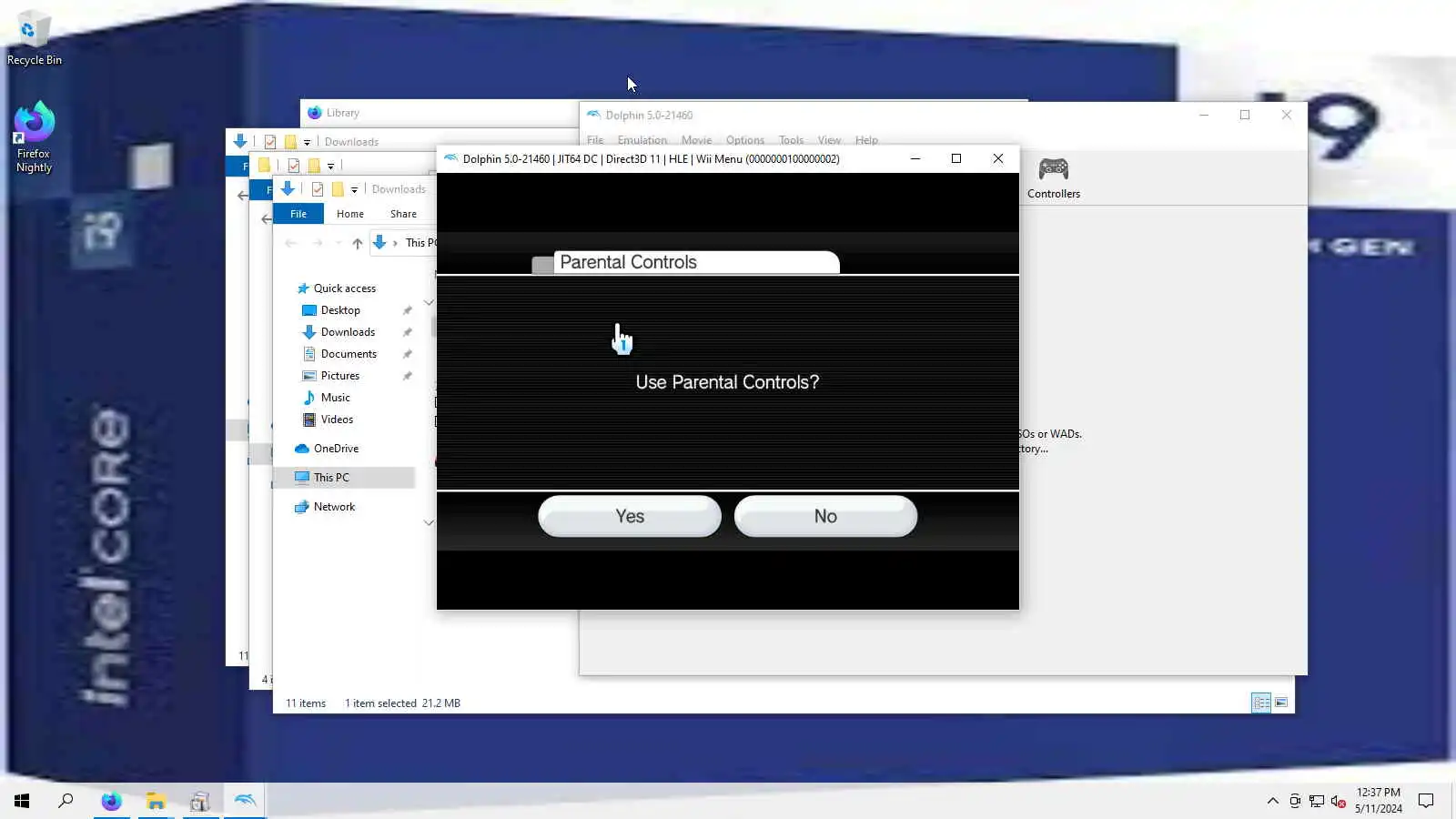The width and height of the screenshot is (1456, 819).
Task: Navigate back in File Explorer
Action: tap(290, 243)
